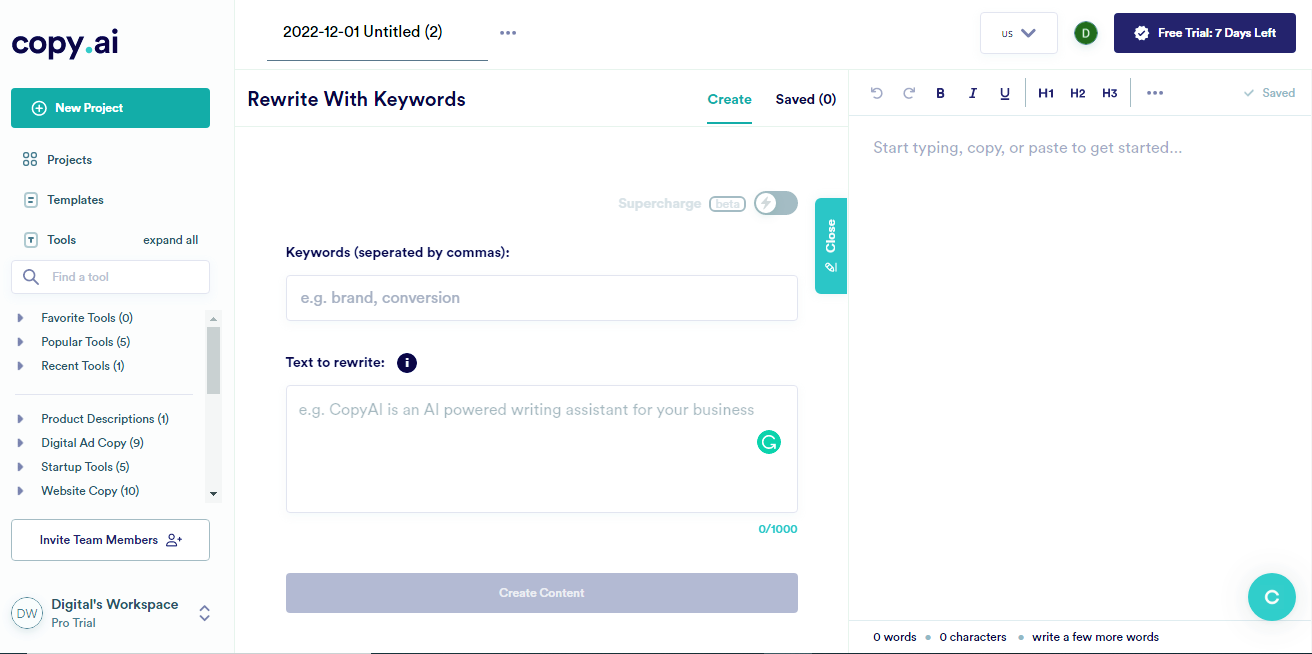This screenshot has height=654, width=1312.
Task: Click the 0 characters status text
Action: [x=973, y=637]
